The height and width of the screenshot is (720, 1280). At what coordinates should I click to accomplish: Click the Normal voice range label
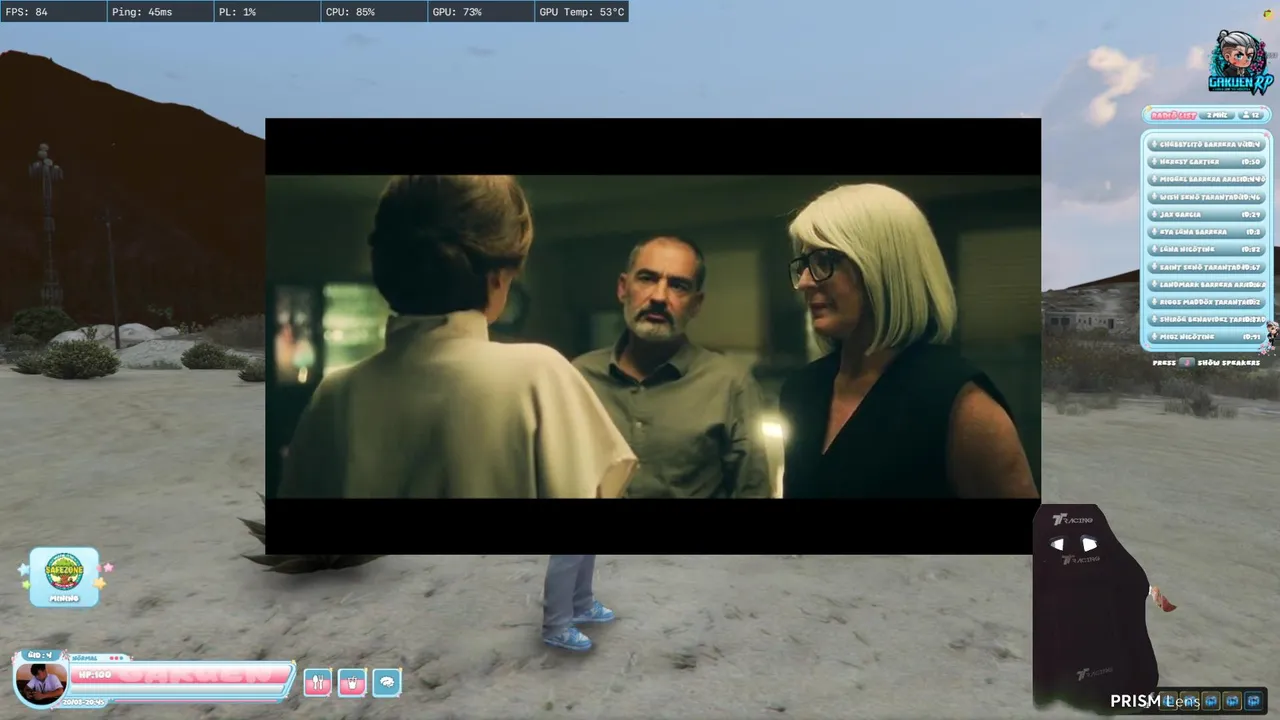[x=85, y=658]
